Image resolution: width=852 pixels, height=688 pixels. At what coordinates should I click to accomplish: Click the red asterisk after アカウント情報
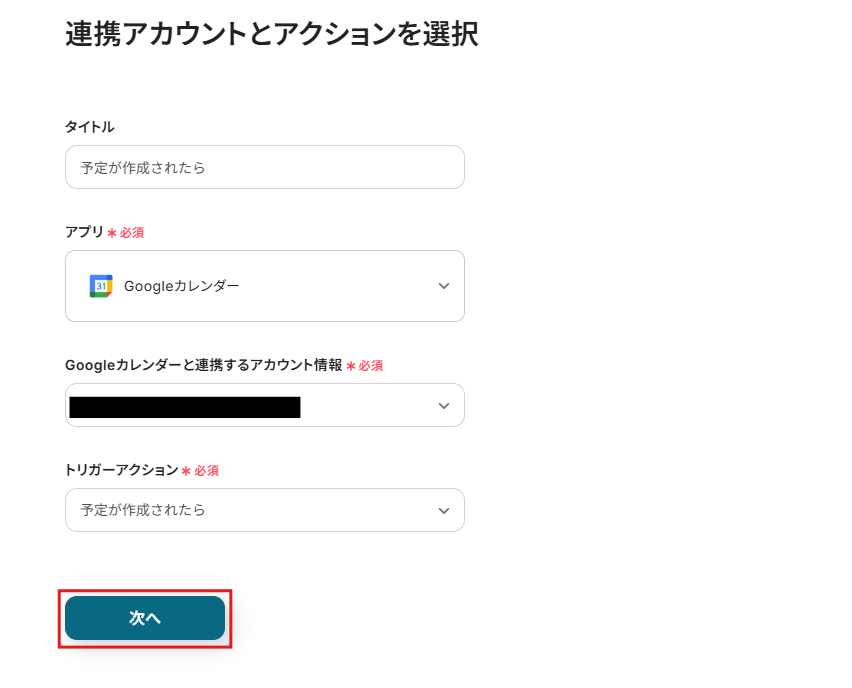(351, 366)
